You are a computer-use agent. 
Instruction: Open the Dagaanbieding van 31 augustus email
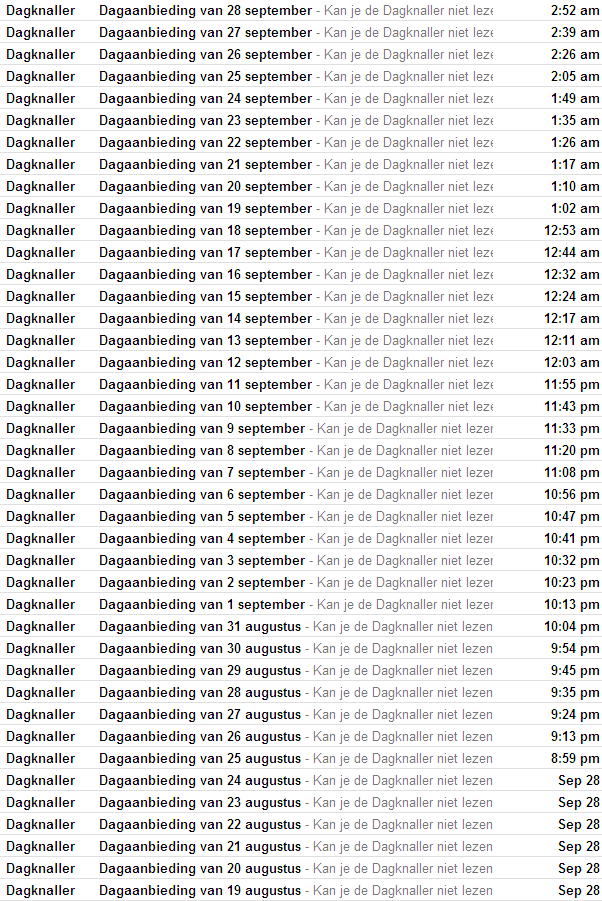(301, 626)
